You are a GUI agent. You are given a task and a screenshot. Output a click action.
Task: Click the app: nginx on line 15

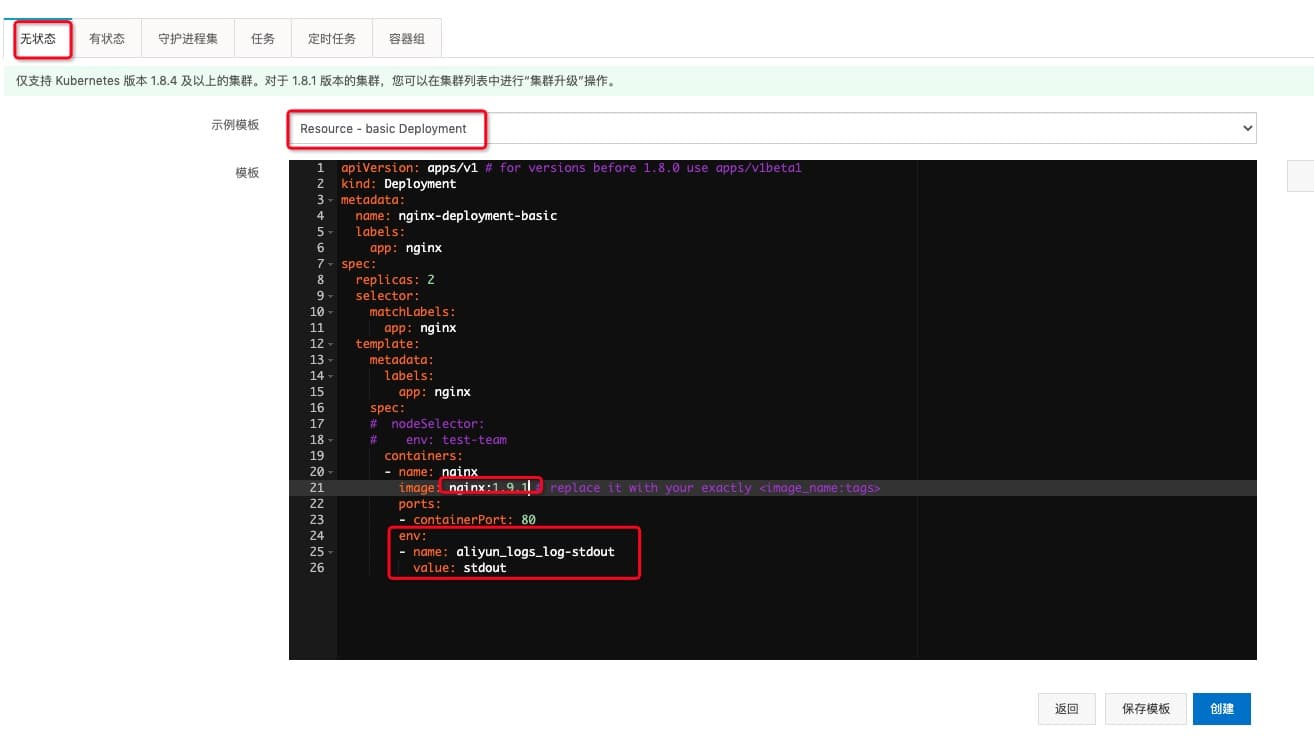pos(434,392)
